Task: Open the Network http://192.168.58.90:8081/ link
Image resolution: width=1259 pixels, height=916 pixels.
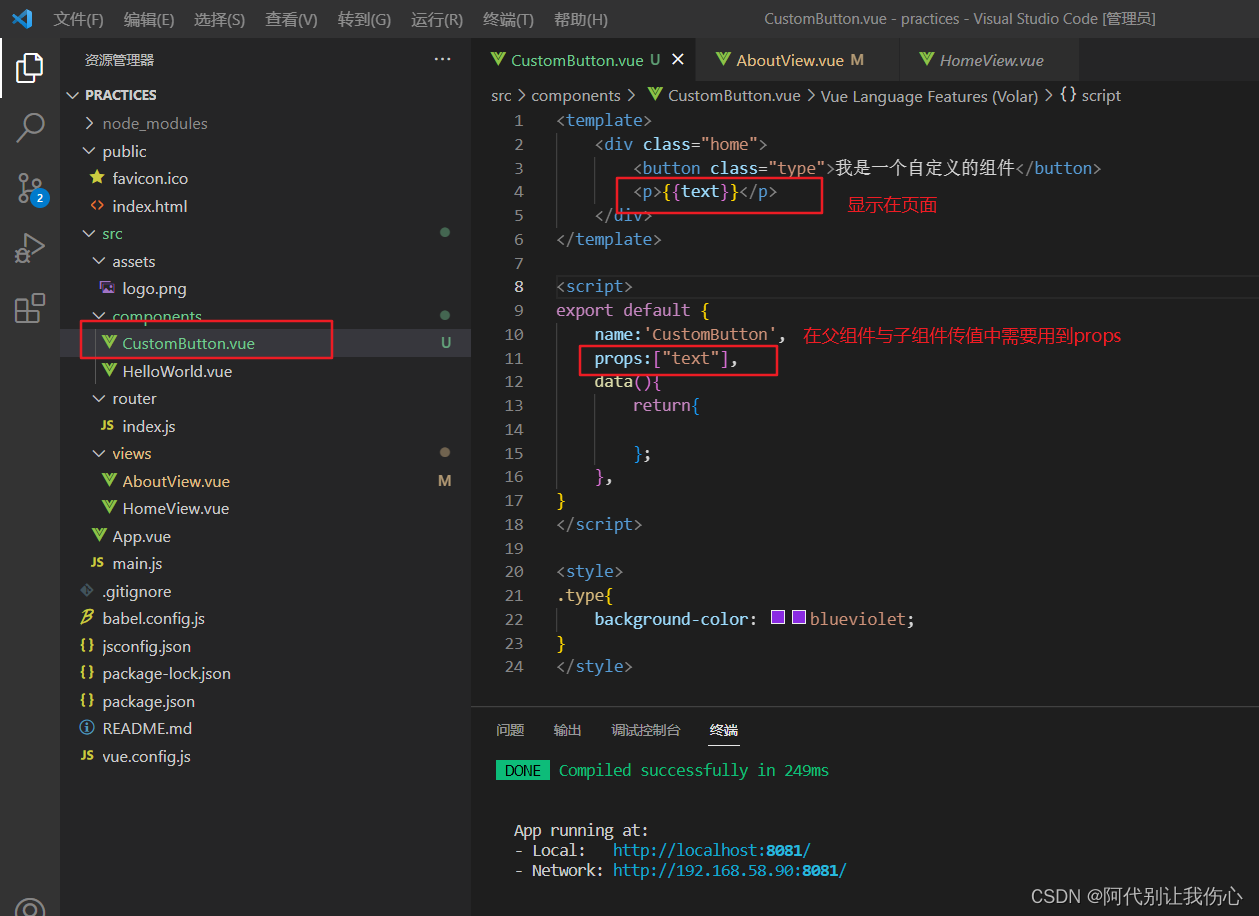Action: pos(729,870)
